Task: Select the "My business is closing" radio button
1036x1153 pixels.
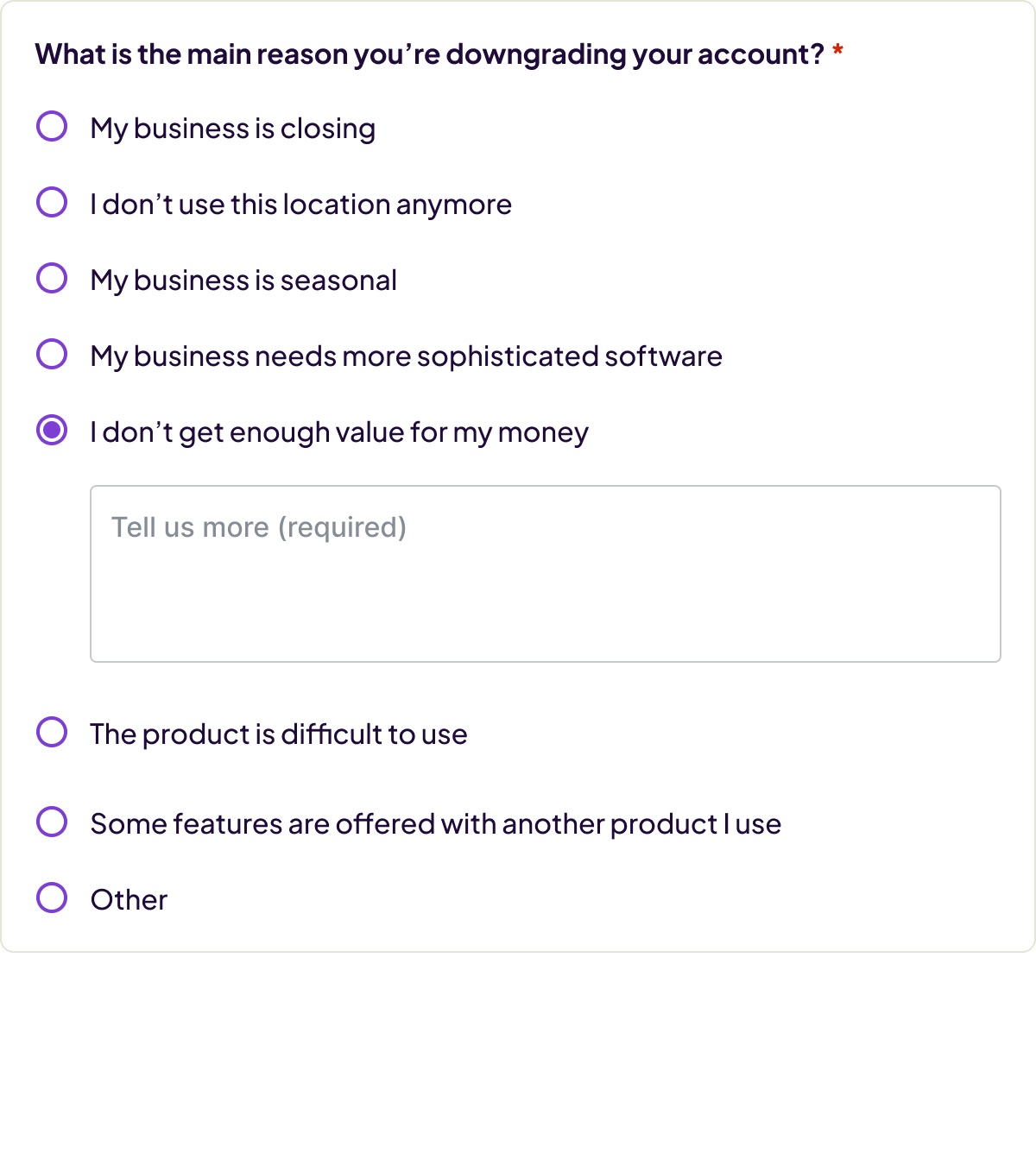Action: (52, 126)
